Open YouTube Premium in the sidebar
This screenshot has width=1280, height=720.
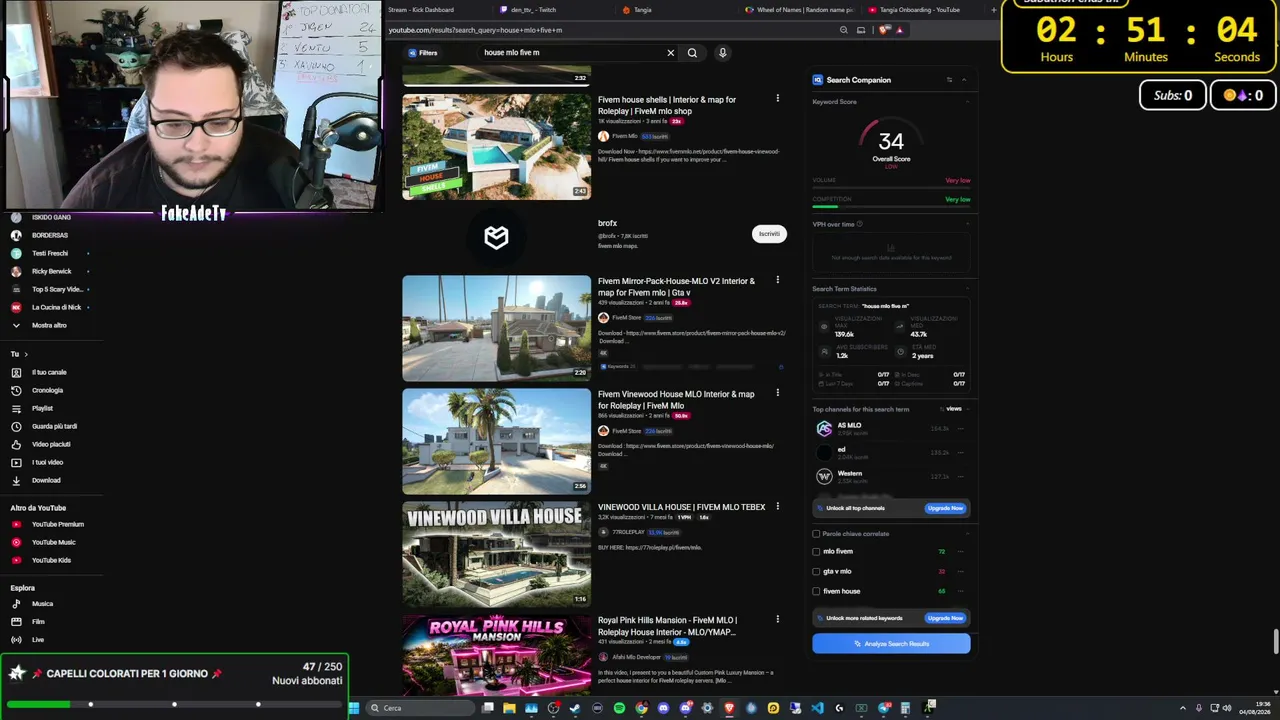[58, 524]
